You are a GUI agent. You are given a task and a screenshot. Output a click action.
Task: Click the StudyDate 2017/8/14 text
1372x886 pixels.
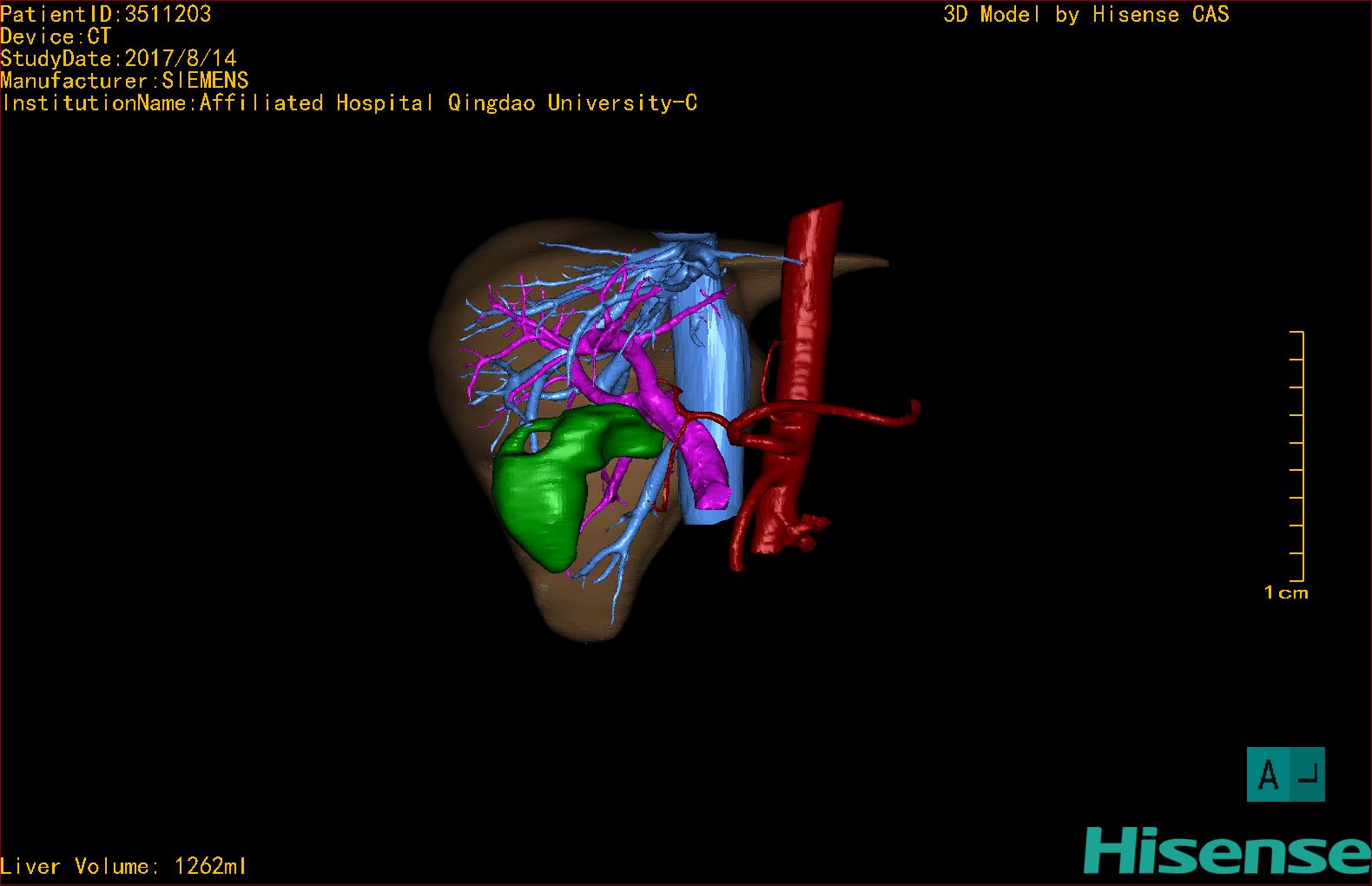coord(118,58)
